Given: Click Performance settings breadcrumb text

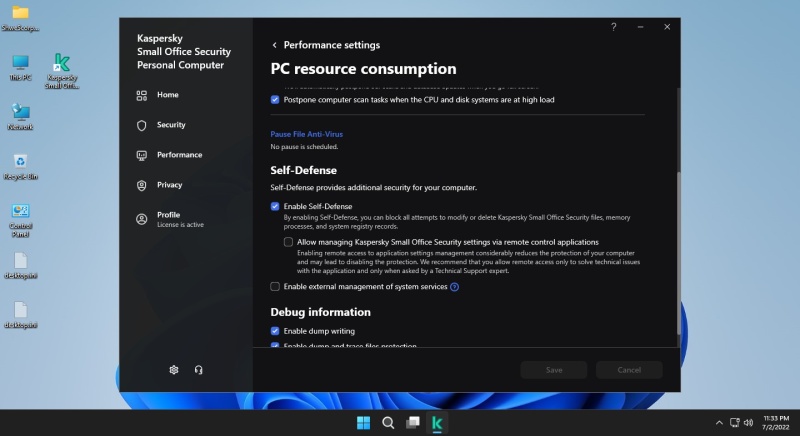Looking at the screenshot, I should [332, 45].
